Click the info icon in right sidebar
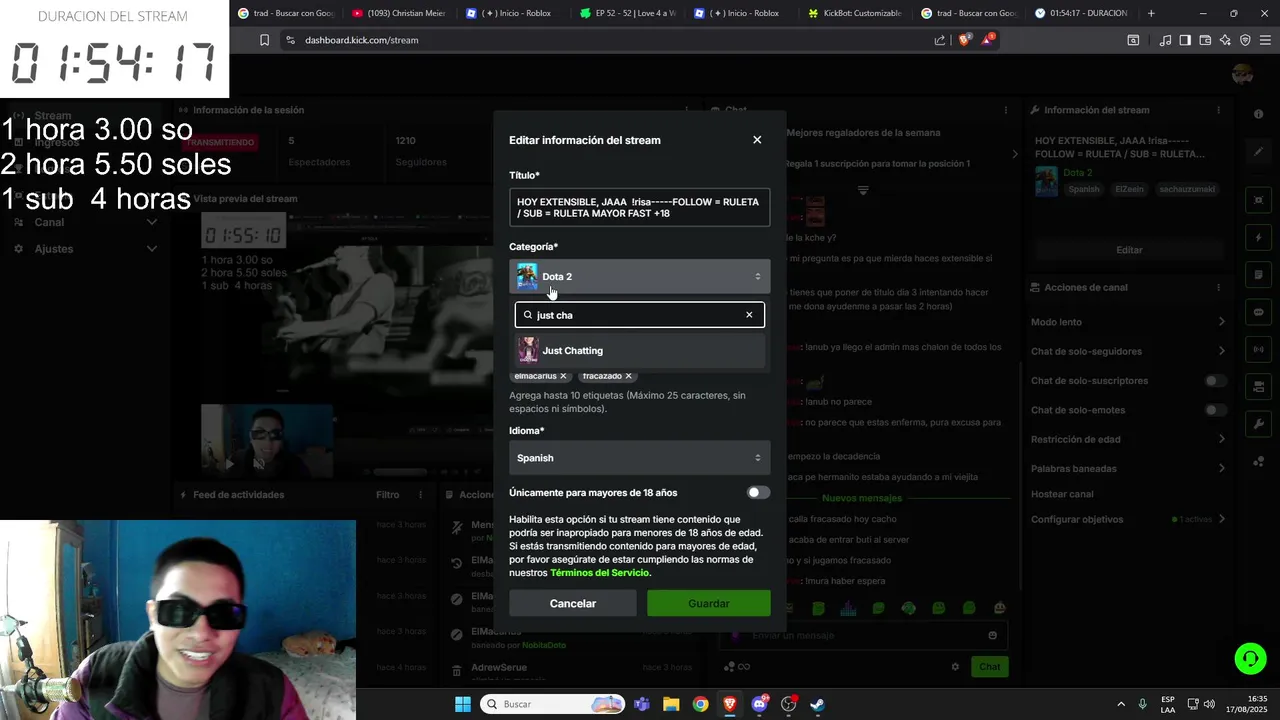1280x720 pixels. pos(1258,114)
